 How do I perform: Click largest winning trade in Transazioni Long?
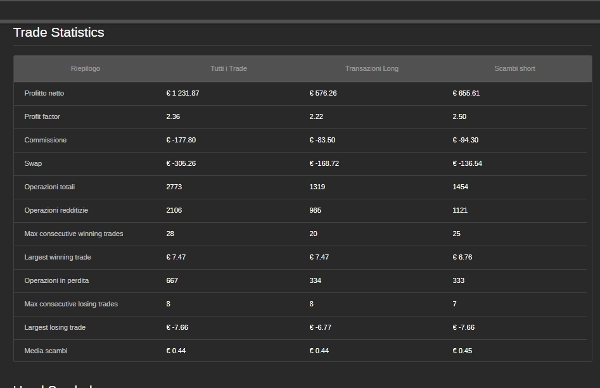(319, 257)
